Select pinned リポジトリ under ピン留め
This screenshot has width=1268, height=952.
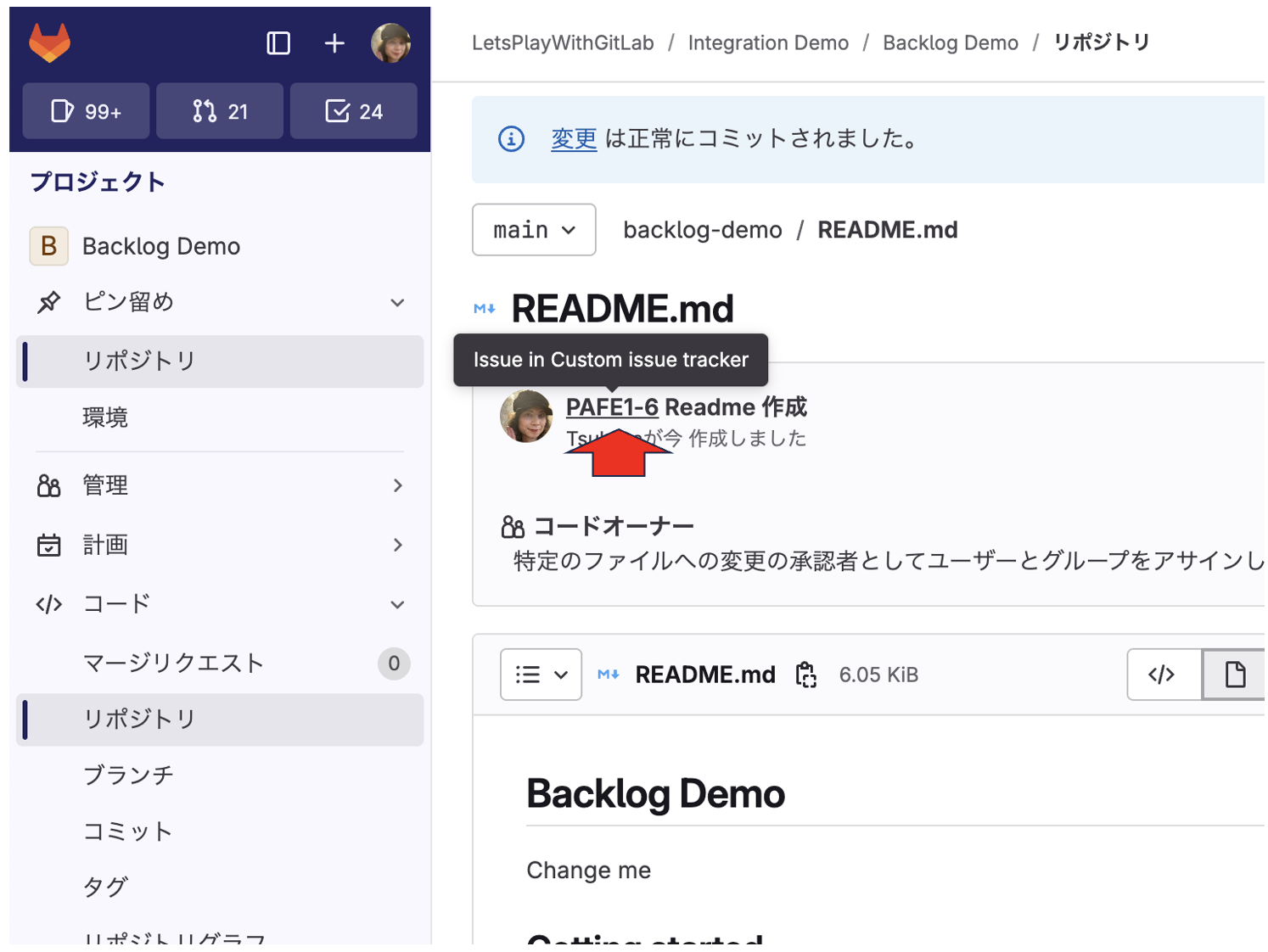coord(220,361)
